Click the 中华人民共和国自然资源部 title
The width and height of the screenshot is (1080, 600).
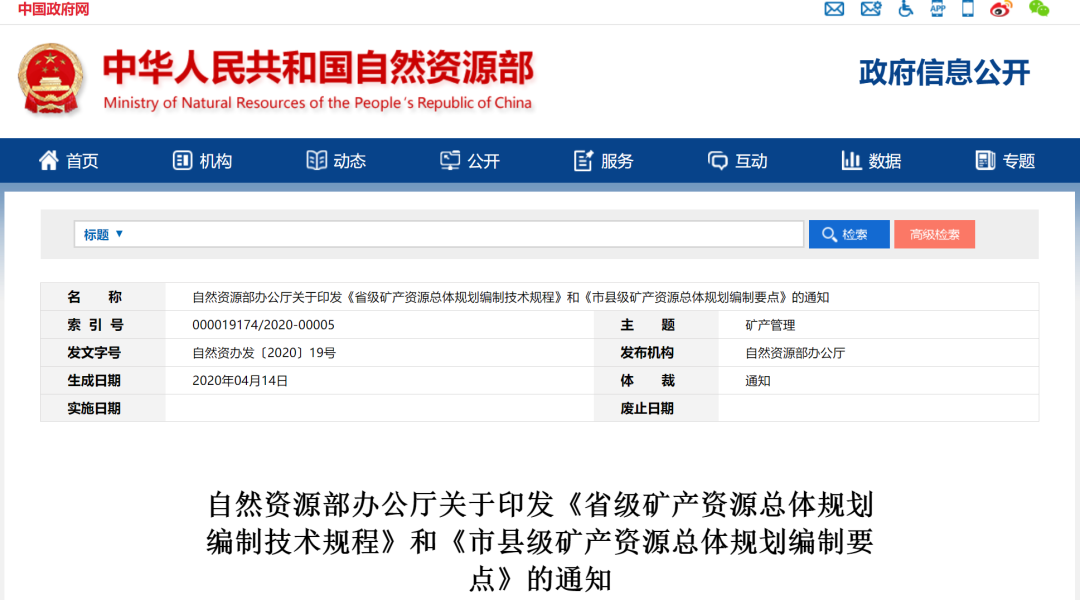click(318, 68)
